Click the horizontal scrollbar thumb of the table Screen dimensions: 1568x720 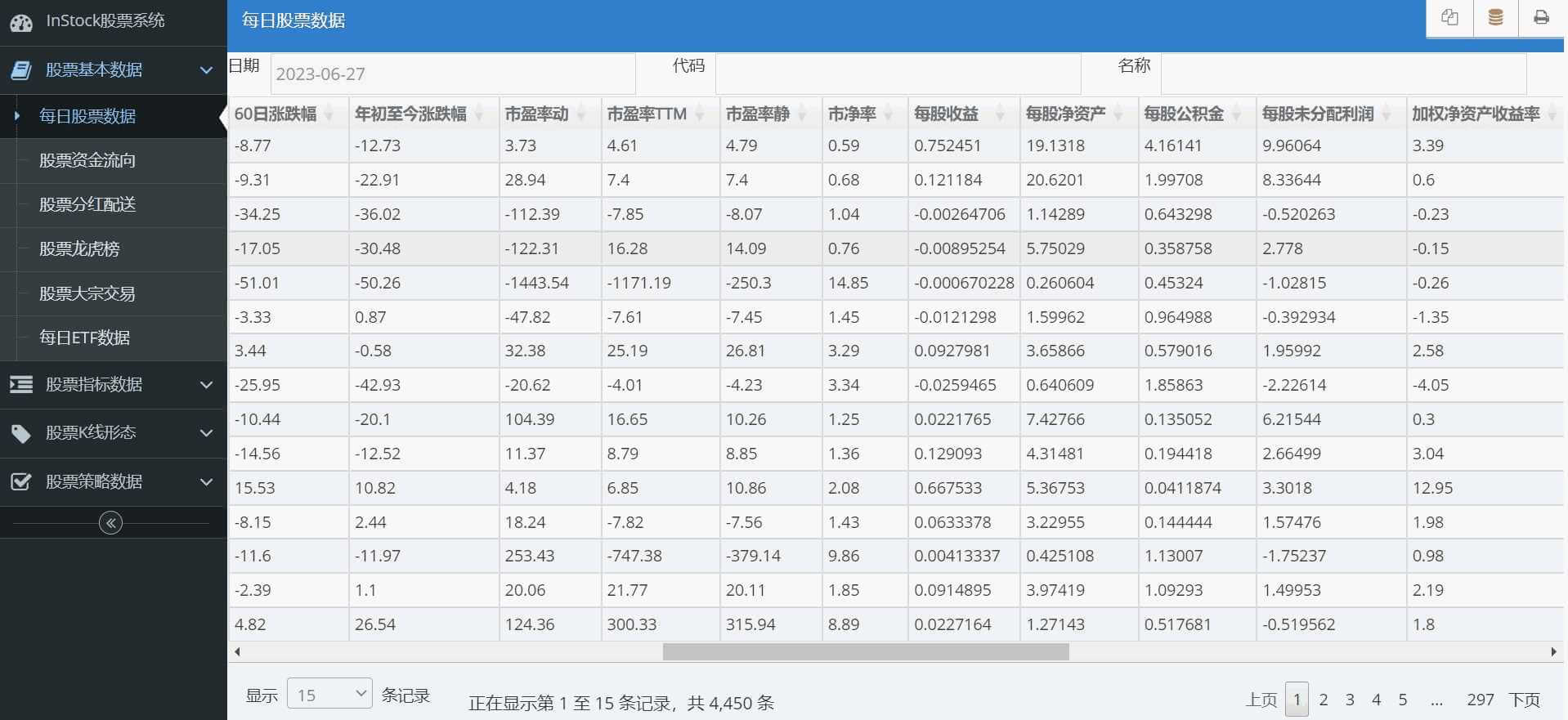pos(866,652)
